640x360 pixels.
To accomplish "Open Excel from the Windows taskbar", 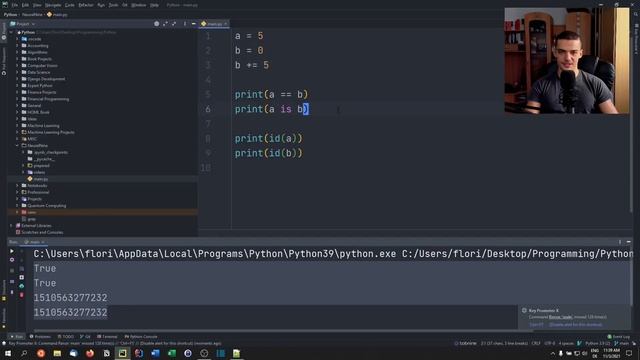I will click(171, 353).
